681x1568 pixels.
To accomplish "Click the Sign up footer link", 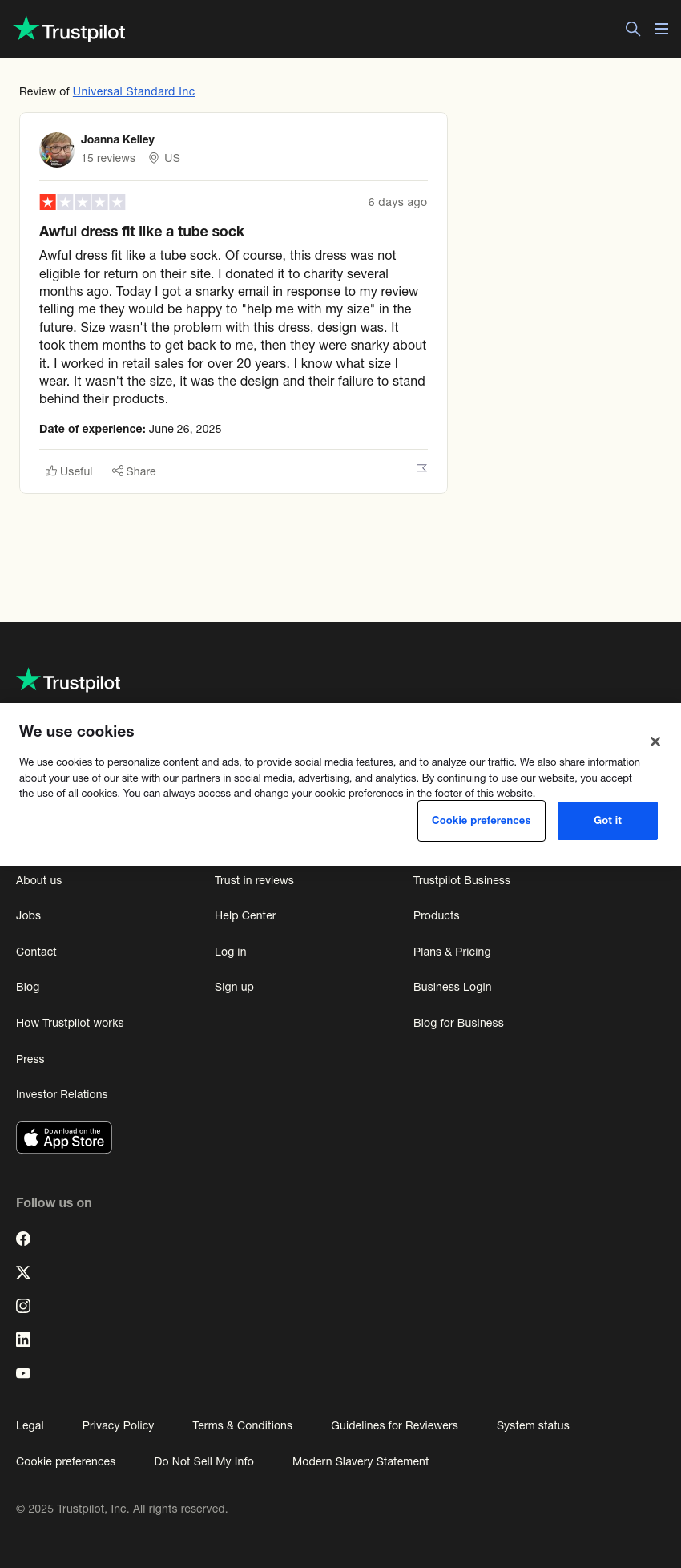I will coord(234,987).
